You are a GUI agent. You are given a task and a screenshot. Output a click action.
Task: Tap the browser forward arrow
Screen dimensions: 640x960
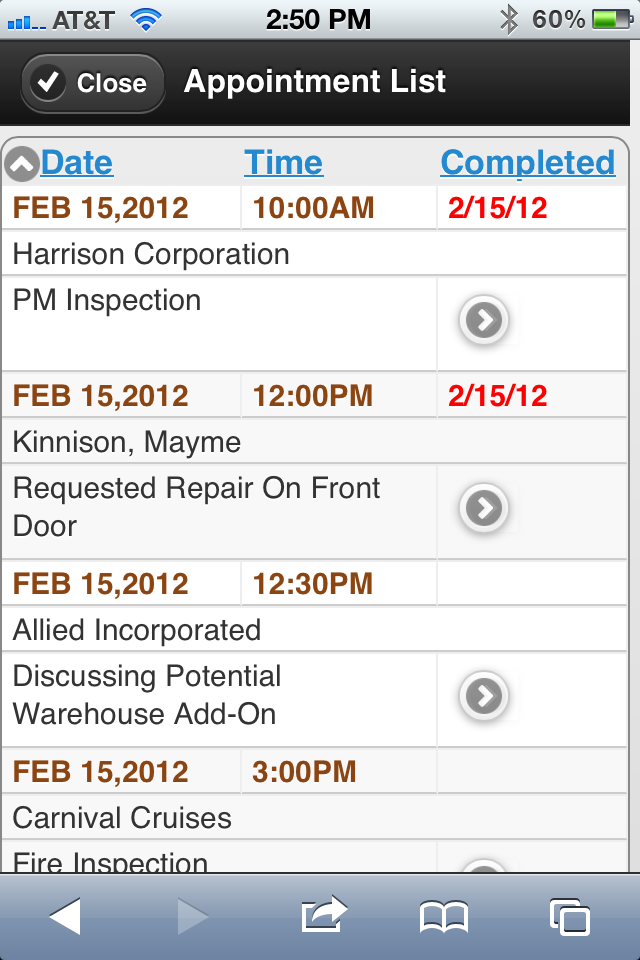193,916
